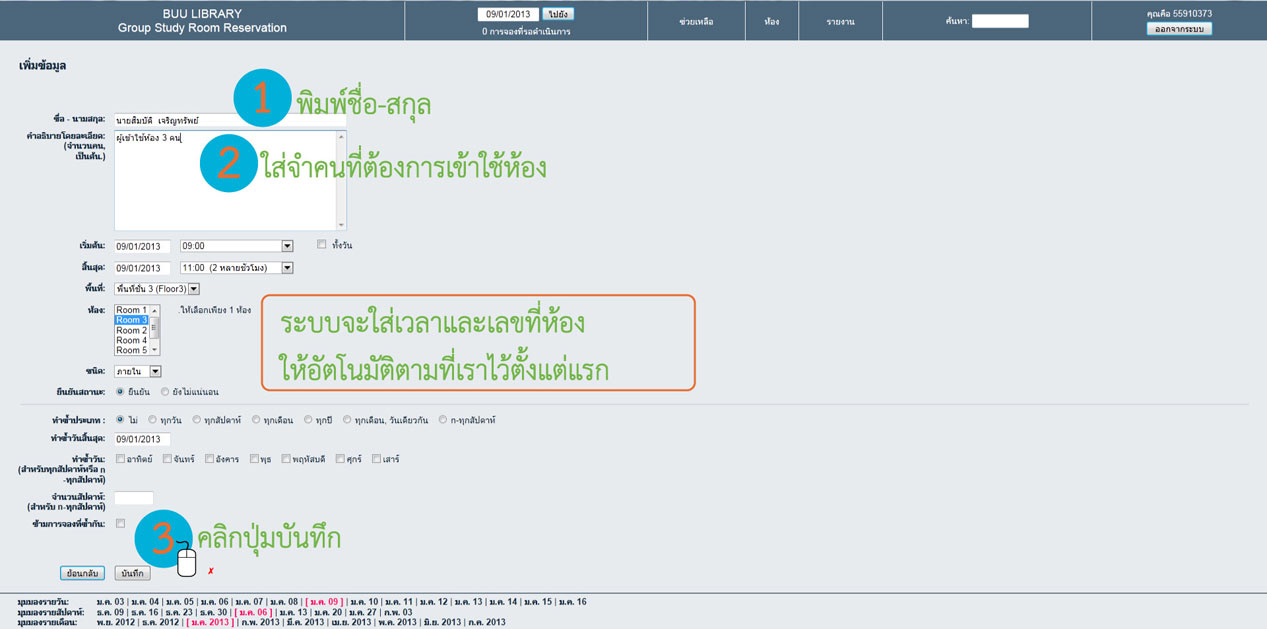This screenshot has height=629, width=1267.
Task: Expand the 11:00 end time dropdown
Action: (x=287, y=268)
